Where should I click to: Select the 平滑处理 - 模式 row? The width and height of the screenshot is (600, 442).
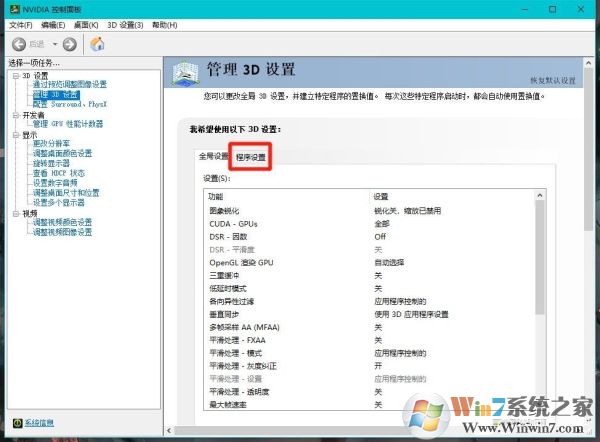click(x=370, y=353)
